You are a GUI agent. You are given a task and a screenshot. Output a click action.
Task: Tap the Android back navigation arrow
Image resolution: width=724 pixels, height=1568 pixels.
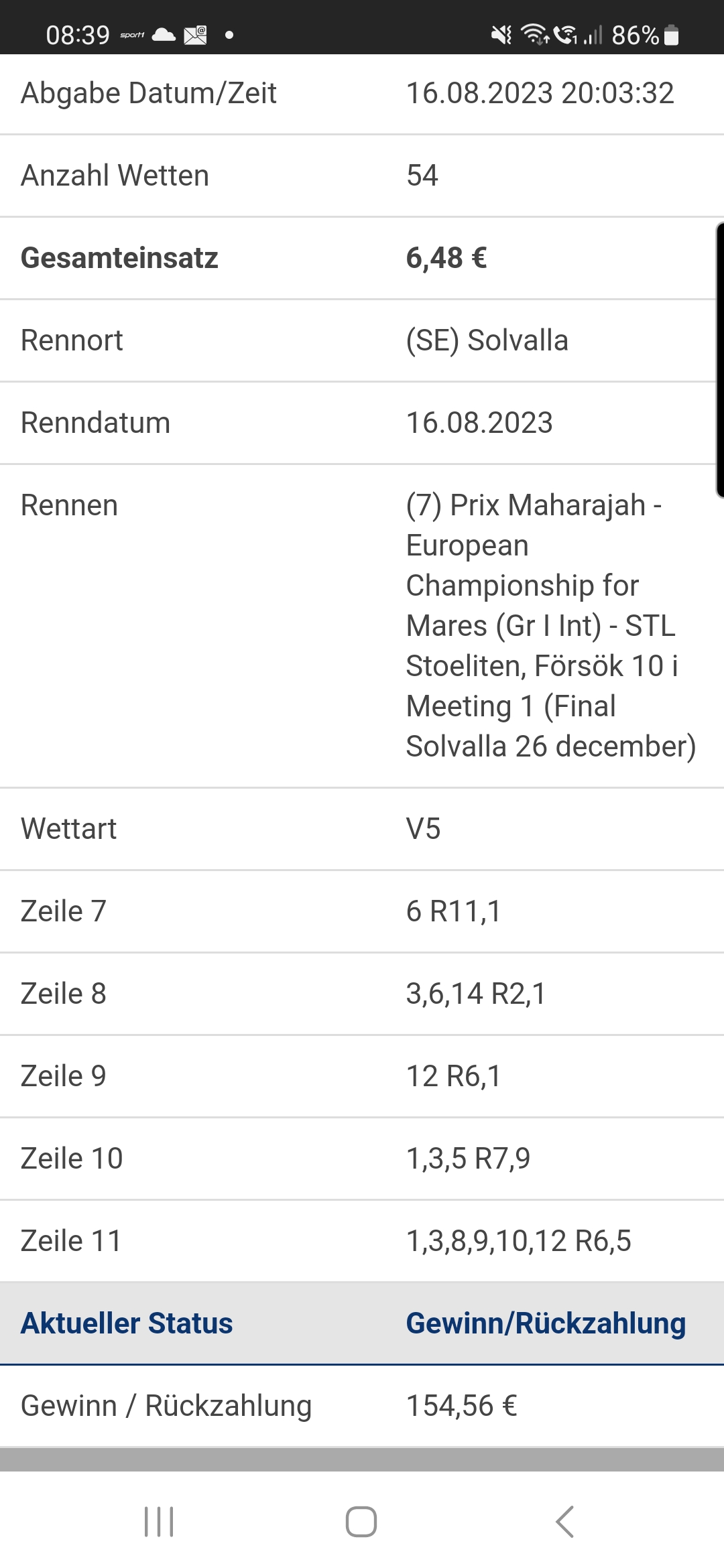[564, 1521]
